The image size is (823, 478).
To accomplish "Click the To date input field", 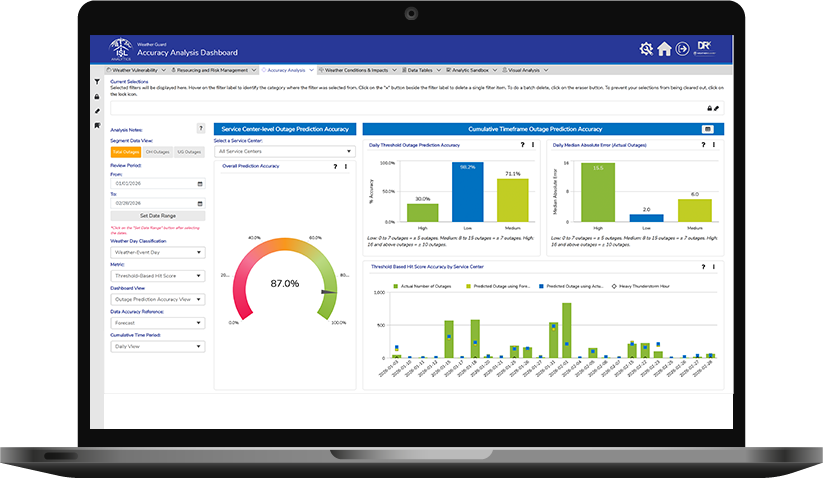I will click(x=157, y=203).
